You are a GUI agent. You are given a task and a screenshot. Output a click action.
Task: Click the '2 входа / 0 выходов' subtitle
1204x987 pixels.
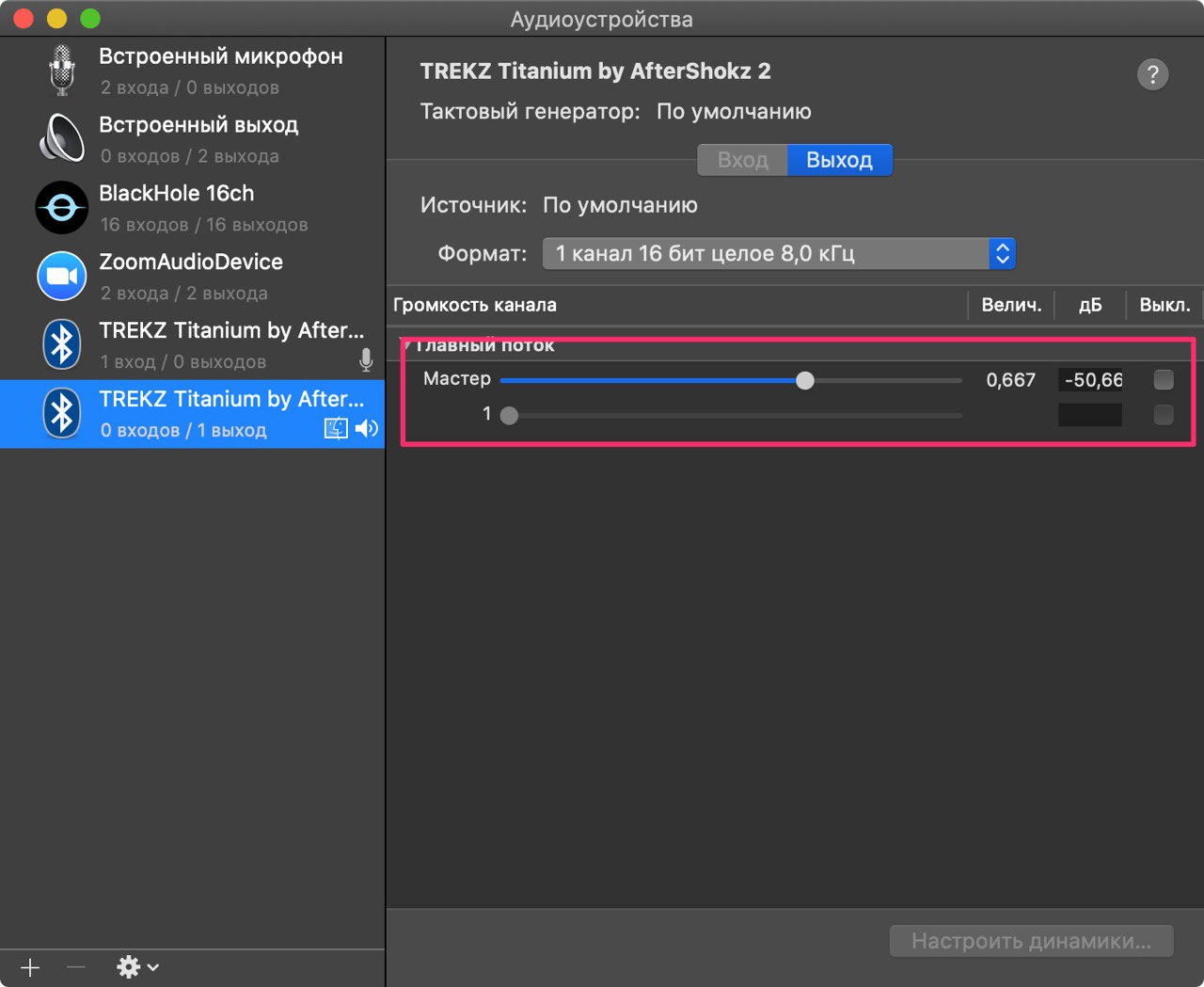[x=189, y=88]
